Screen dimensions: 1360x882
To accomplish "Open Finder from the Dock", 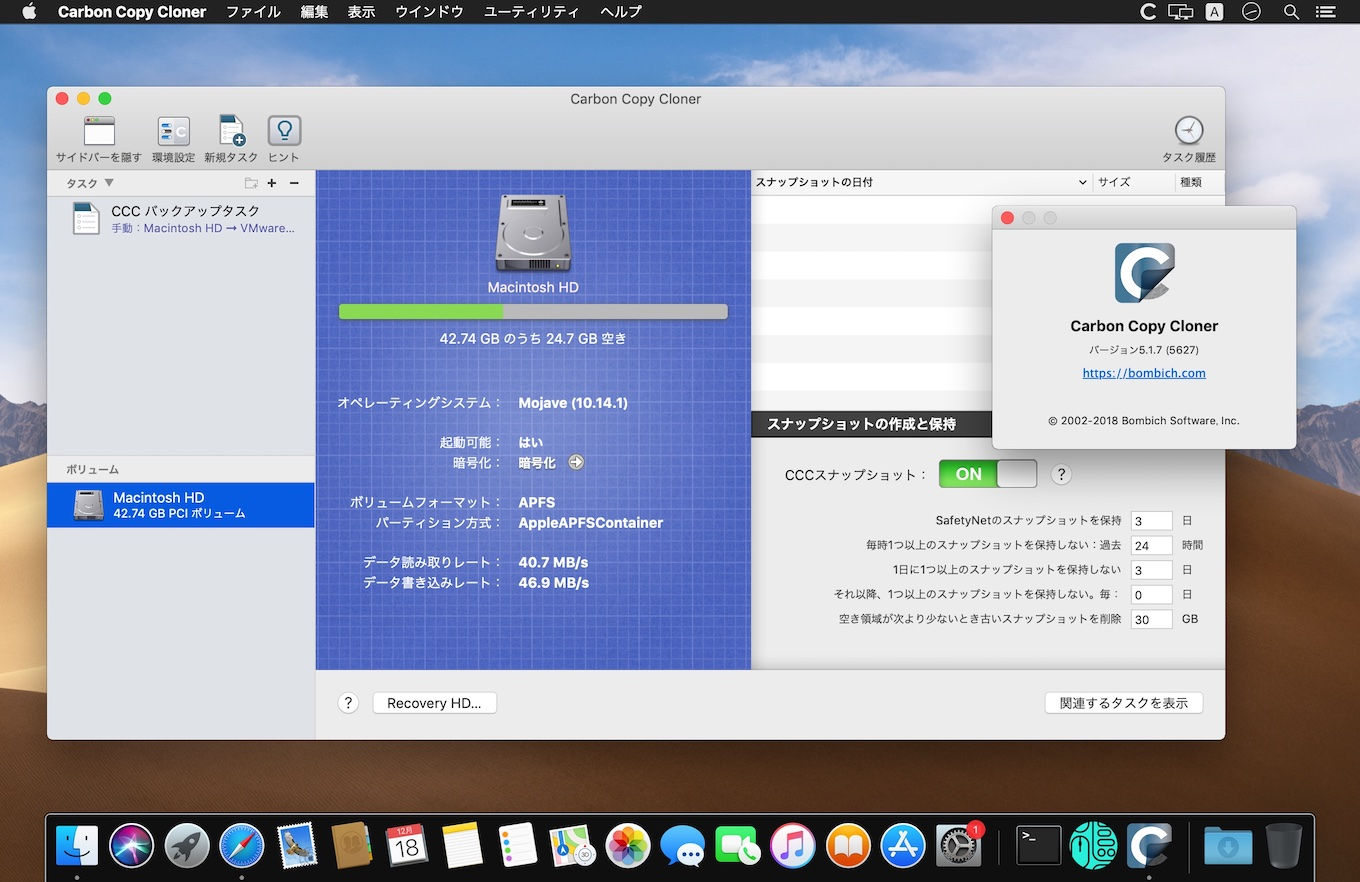I will (x=77, y=845).
